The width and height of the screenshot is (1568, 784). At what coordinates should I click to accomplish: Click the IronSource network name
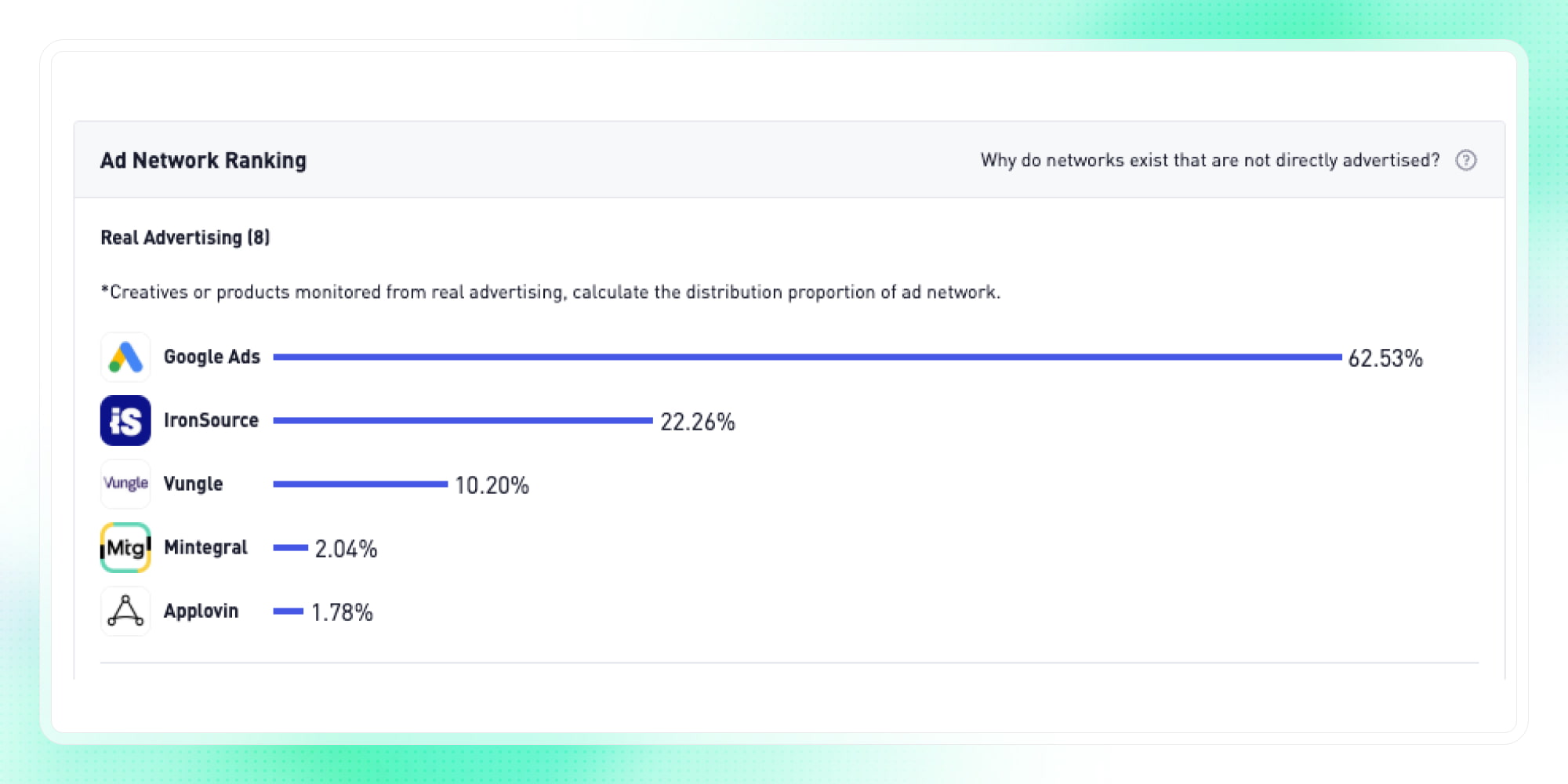coord(211,420)
